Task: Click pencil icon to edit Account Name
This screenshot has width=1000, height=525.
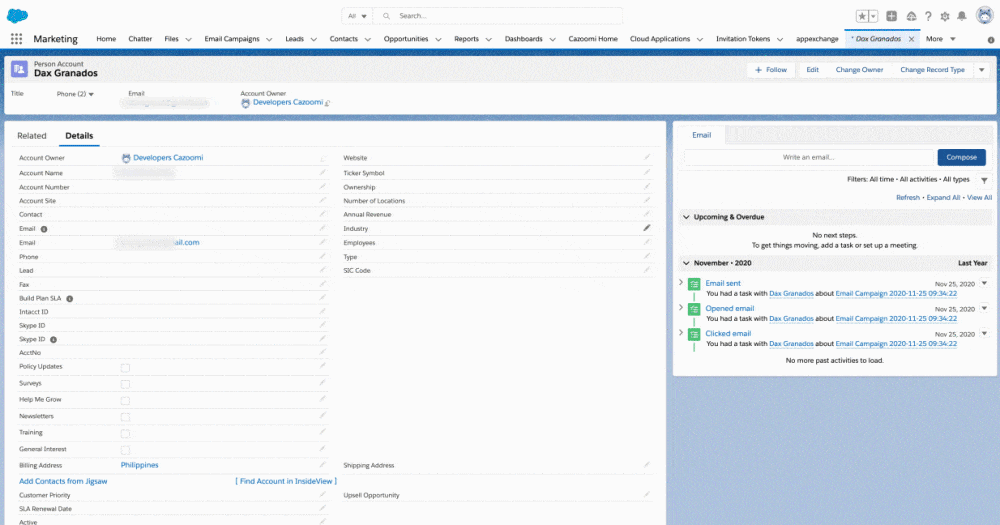Action: coord(323,172)
